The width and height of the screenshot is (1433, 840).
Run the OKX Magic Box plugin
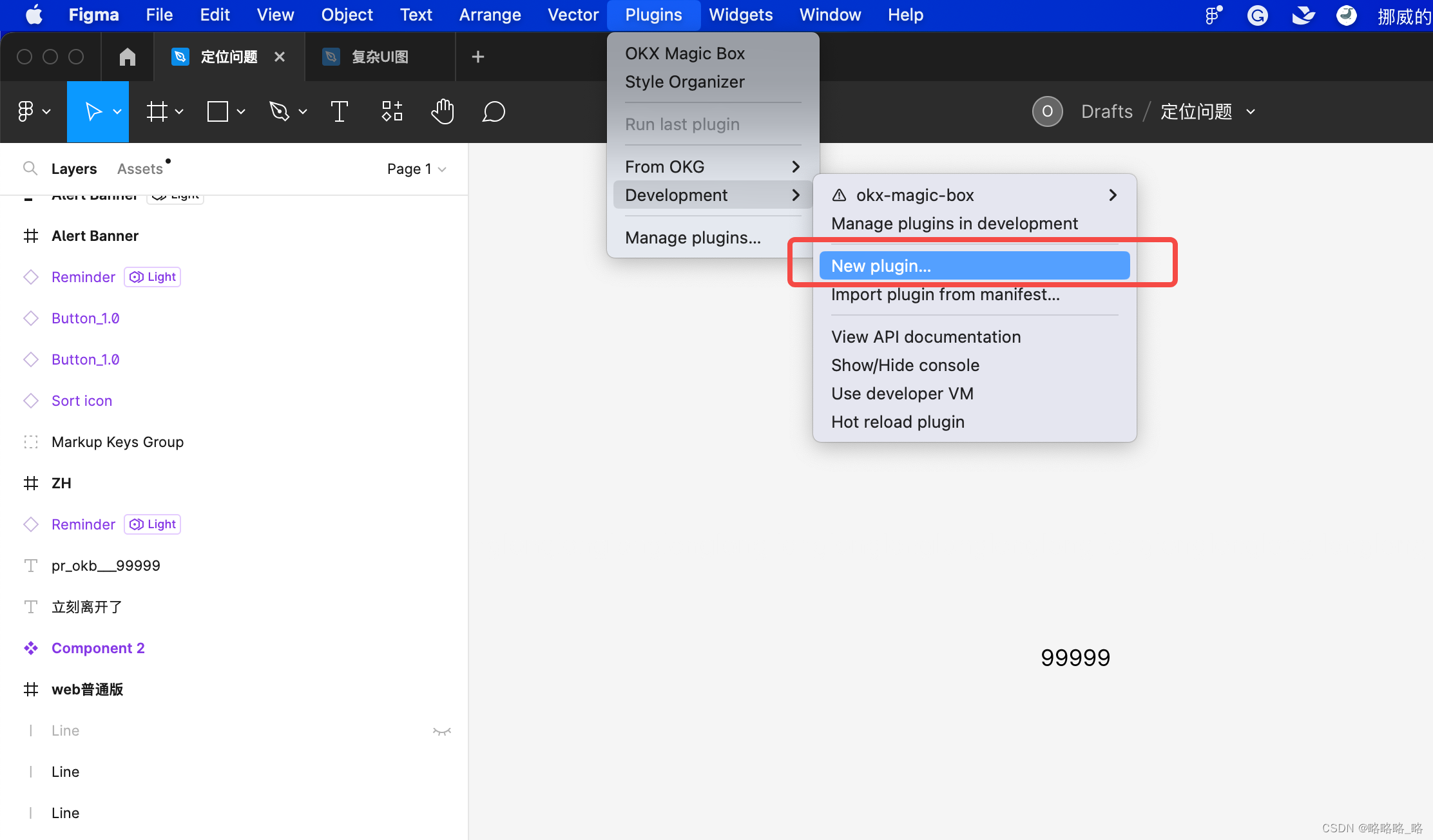point(713,53)
